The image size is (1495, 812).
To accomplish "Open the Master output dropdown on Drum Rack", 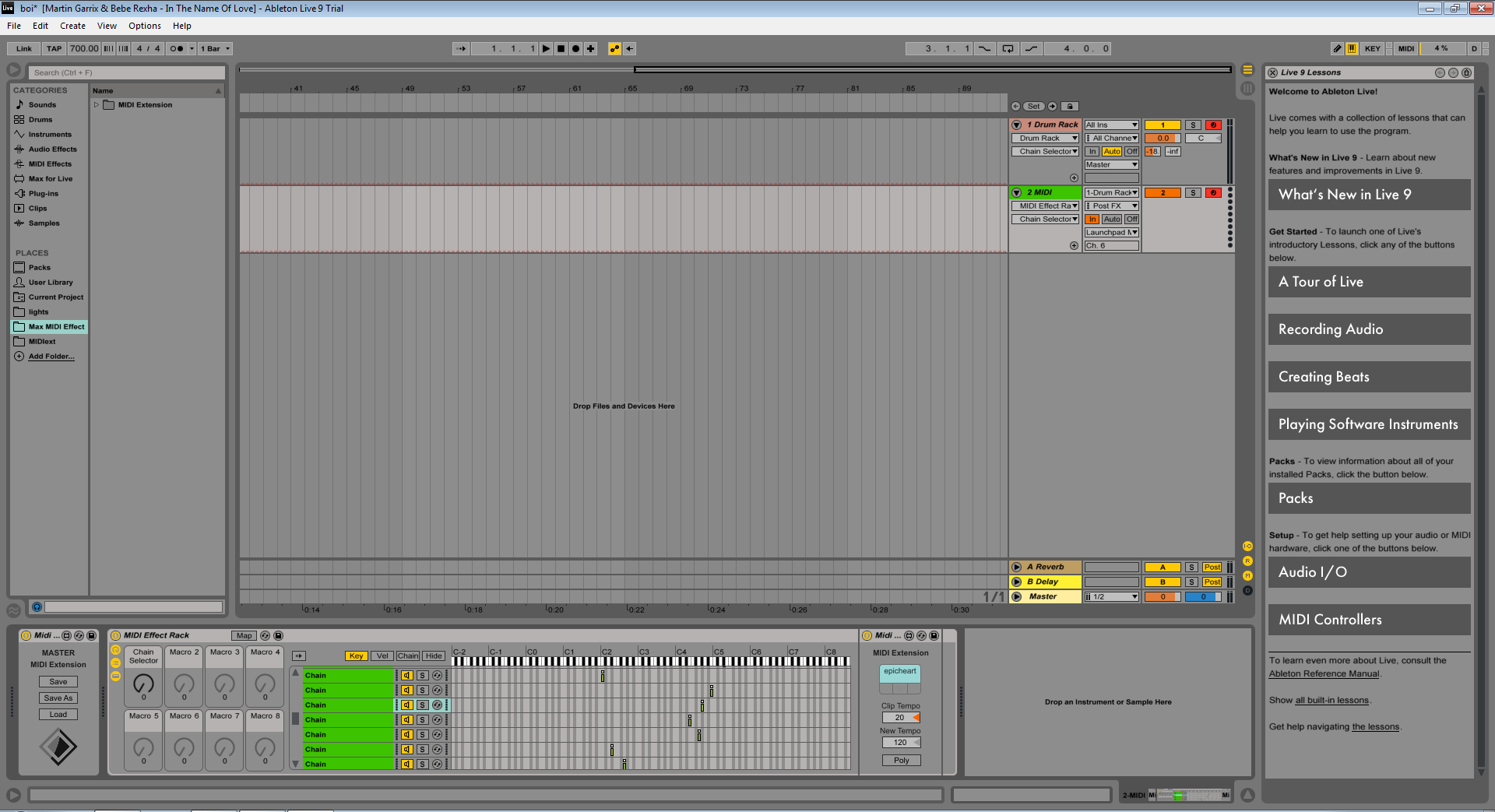I will tap(1112, 164).
